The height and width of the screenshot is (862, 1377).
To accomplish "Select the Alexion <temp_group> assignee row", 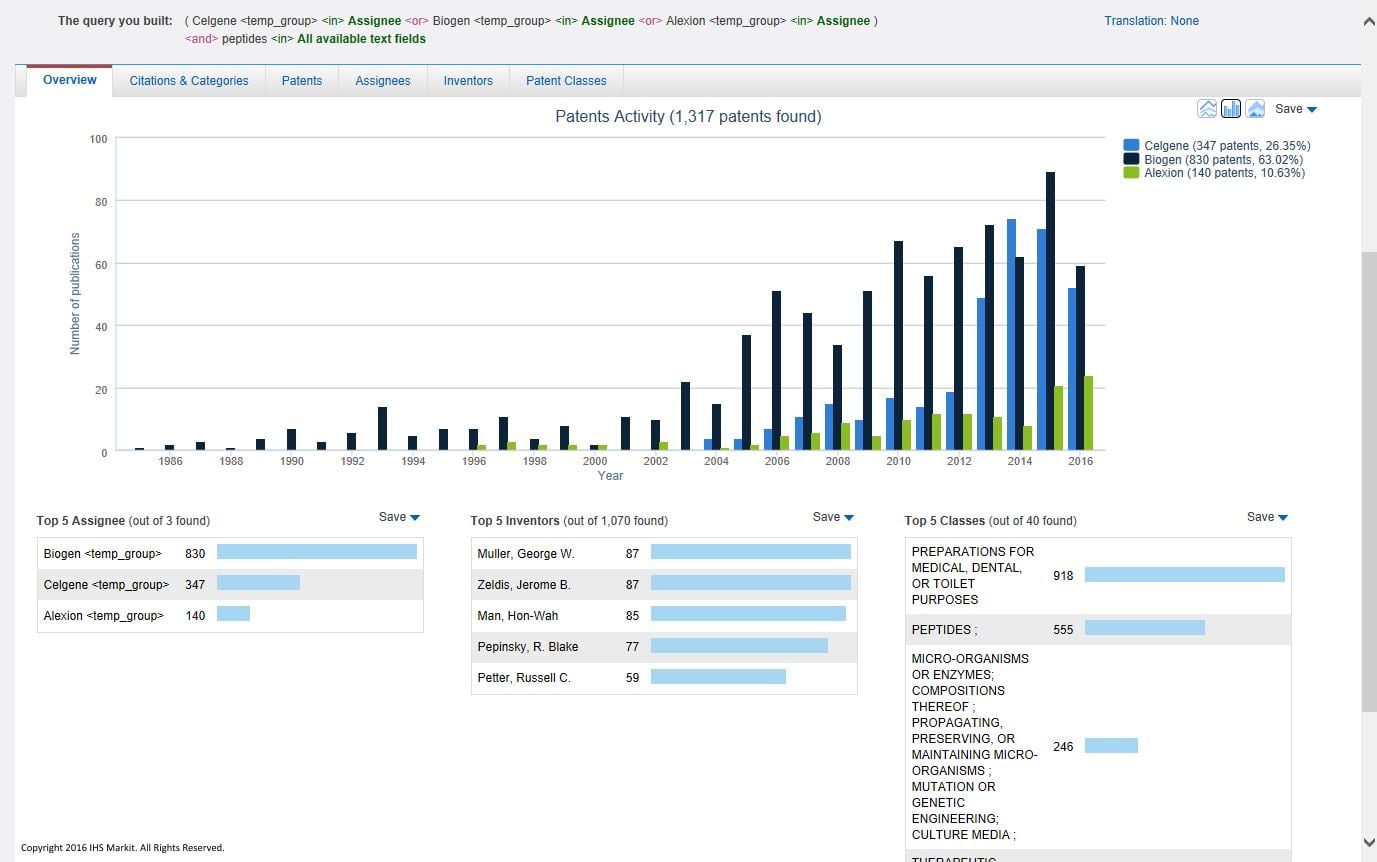I will coord(230,616).
